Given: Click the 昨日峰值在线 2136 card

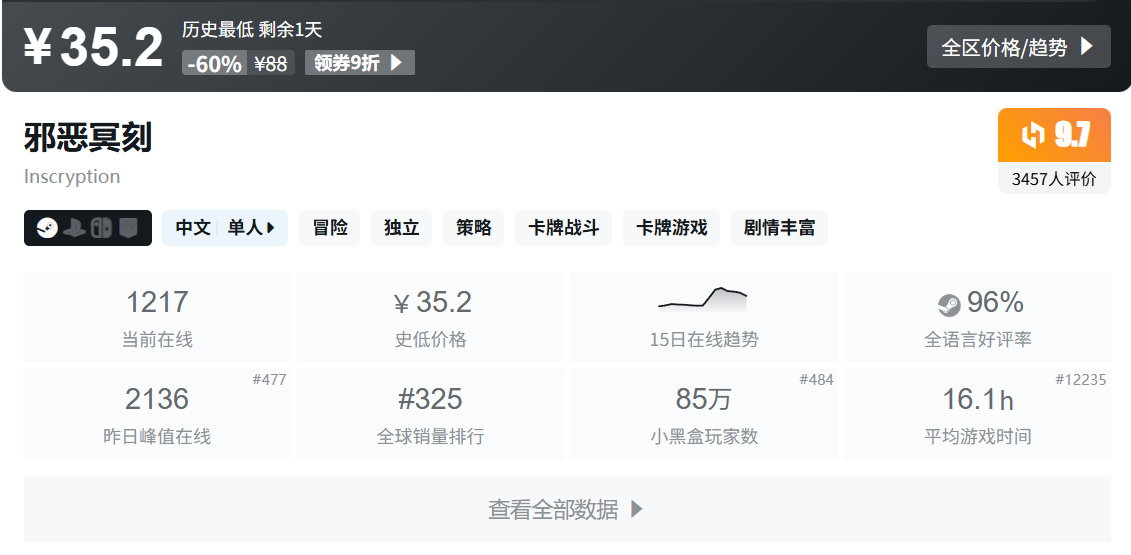Looking at the screenshot, I should tap(157, 414).
